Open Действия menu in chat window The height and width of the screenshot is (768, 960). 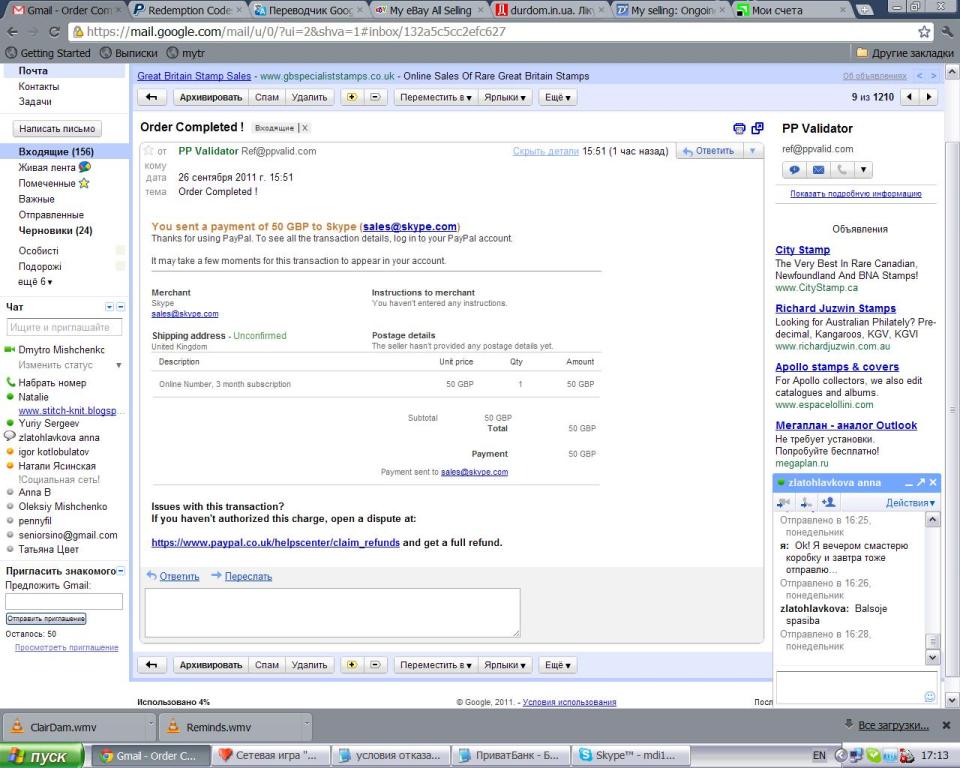click(x=910, y=503)
